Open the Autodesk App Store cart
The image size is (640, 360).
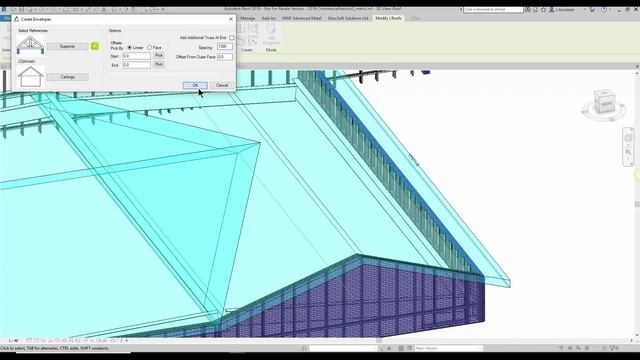(592, 9)
